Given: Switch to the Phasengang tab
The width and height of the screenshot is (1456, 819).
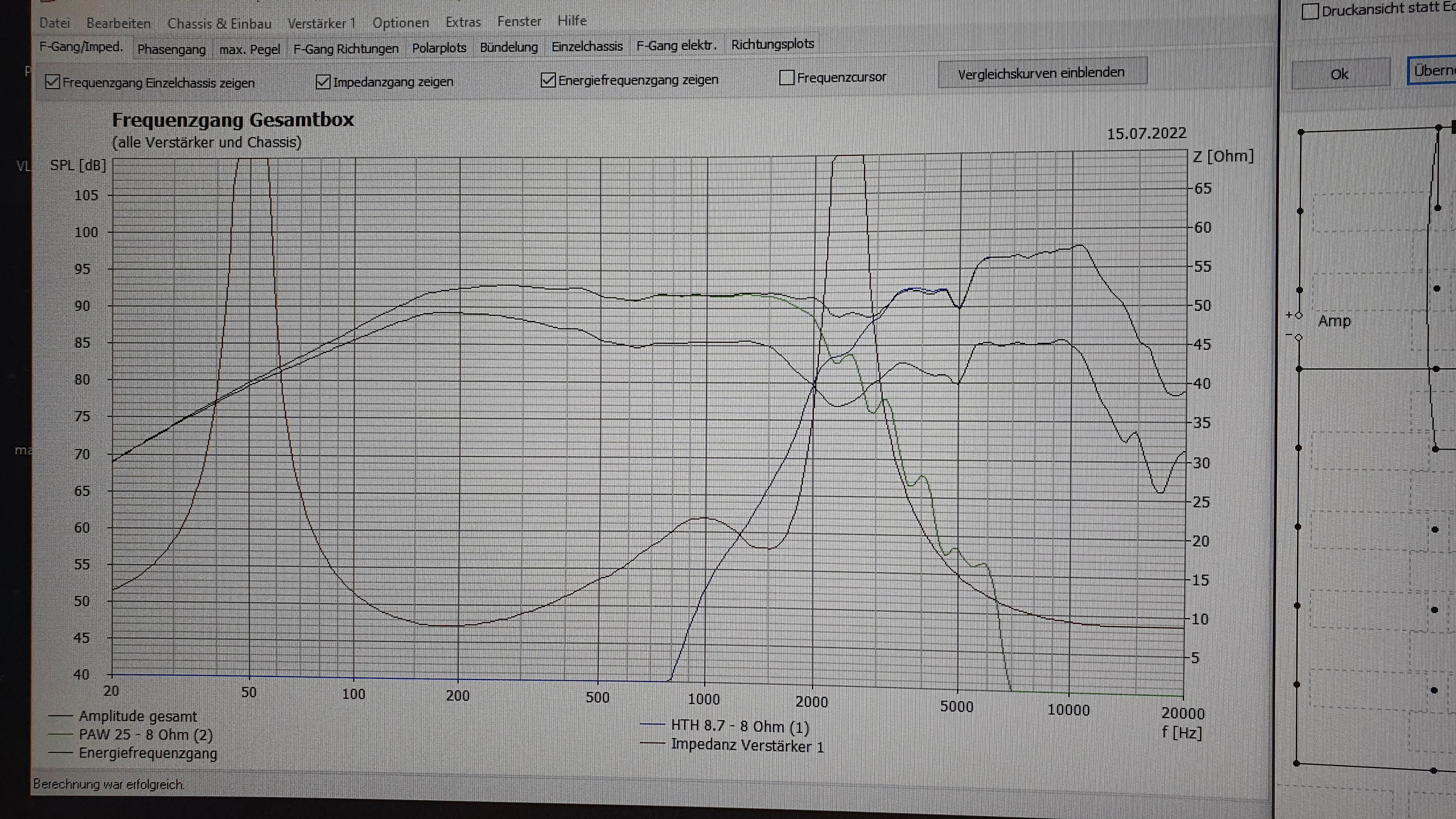Looking at the screenshot, I should point(171,49).
